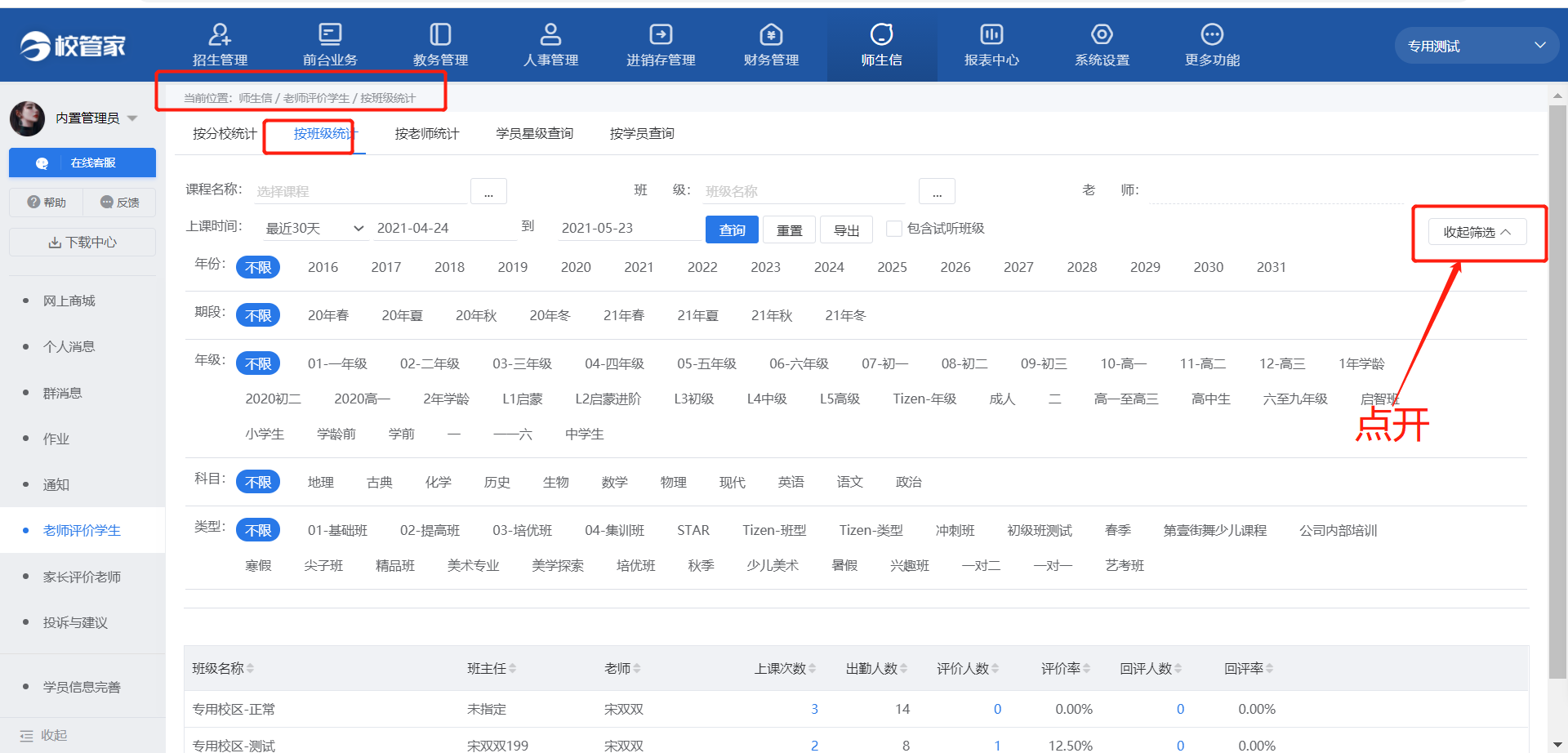Open 学员信息完善 sidebar link
Viewport: 1568px width, 753px height.
(x=82, y=687)
